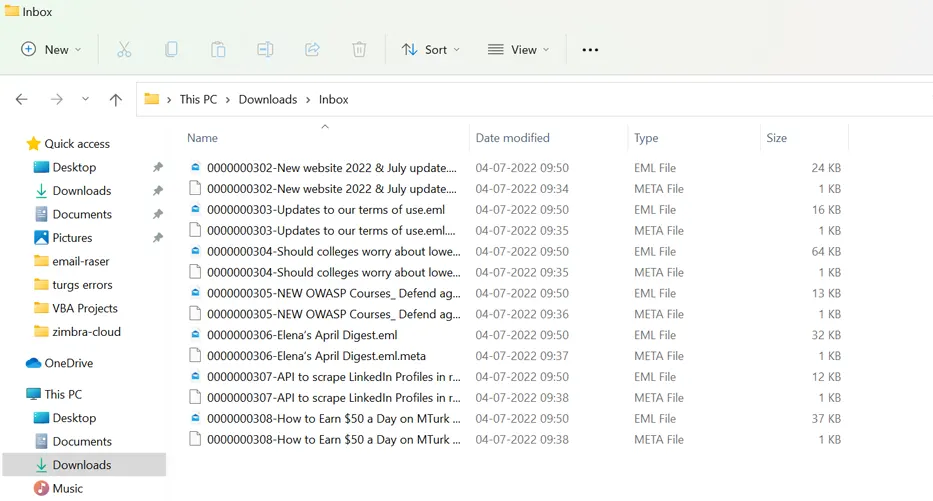Click Downloads in address breadcrumb

pyautogui.click(x=268, y=99)
